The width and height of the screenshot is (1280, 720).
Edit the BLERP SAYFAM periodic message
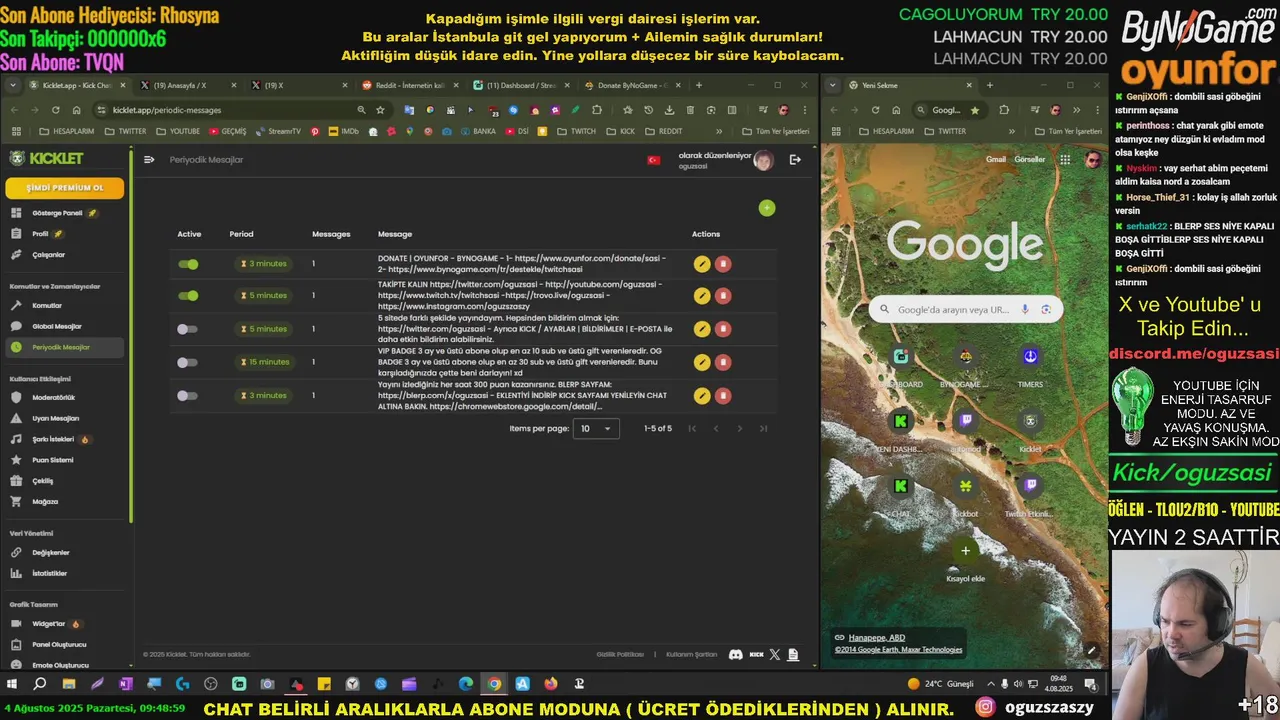702,396
